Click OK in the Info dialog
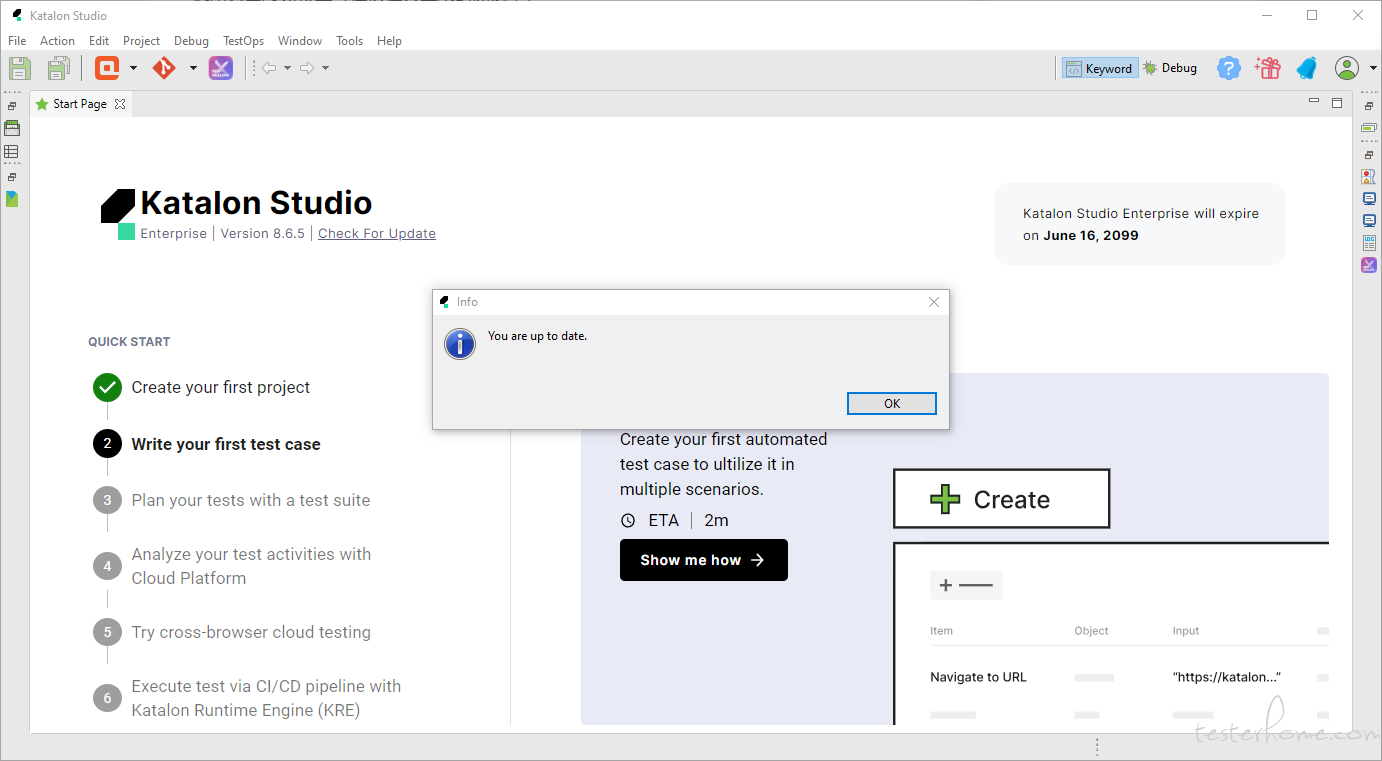 coord(892,403)
